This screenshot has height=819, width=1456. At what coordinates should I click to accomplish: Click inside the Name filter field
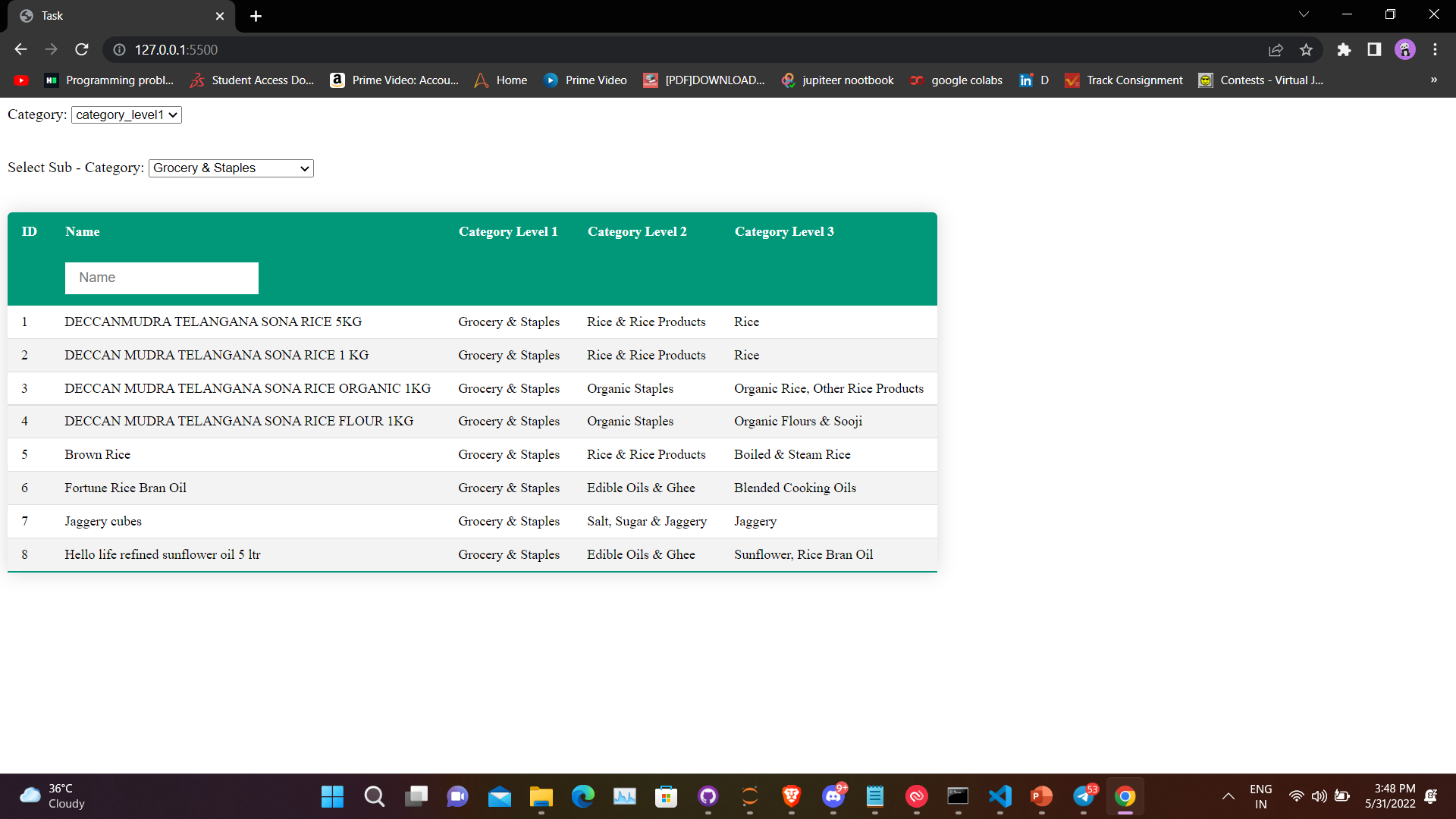[161, 278]
